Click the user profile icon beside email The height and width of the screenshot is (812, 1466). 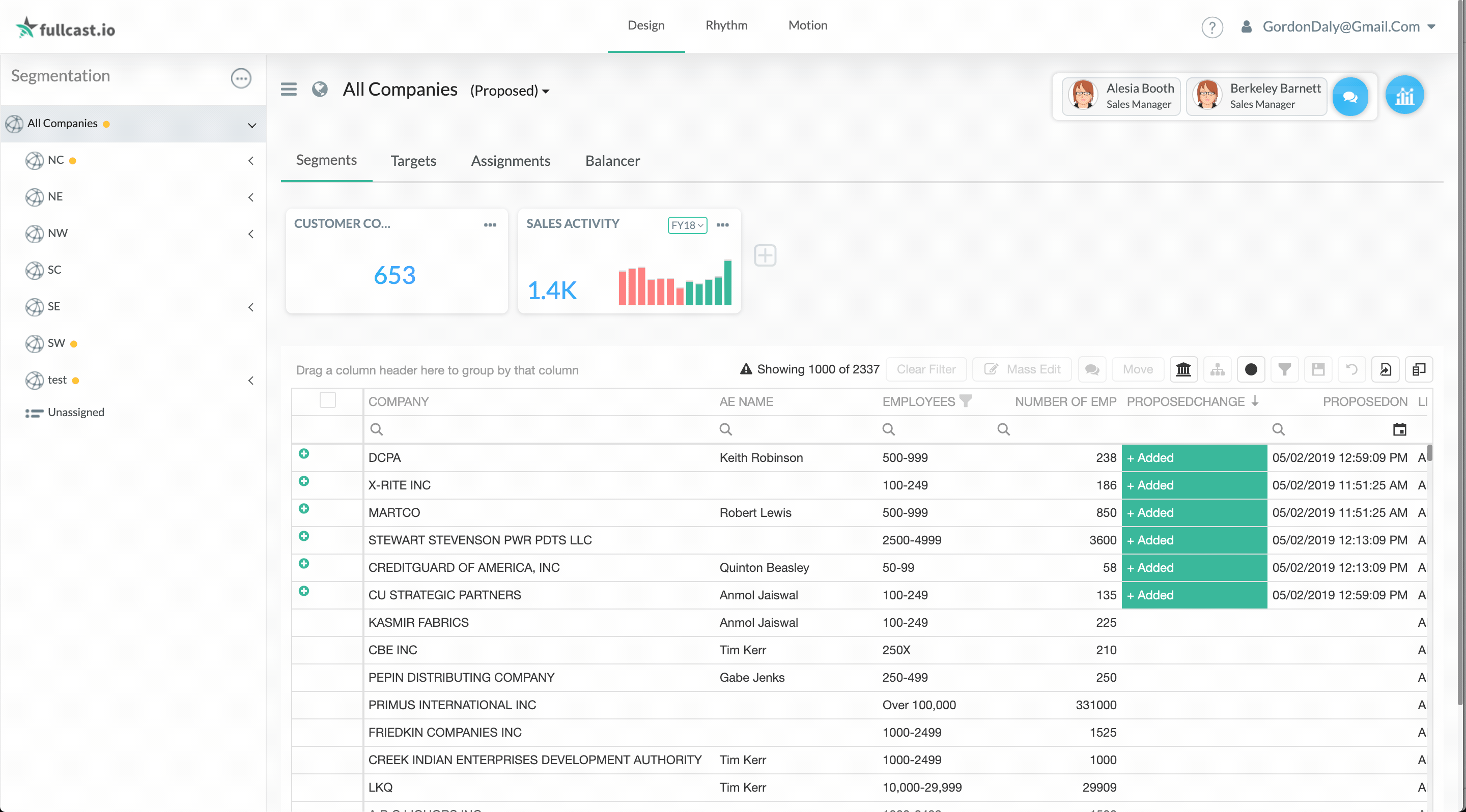tap(1246, 27)
